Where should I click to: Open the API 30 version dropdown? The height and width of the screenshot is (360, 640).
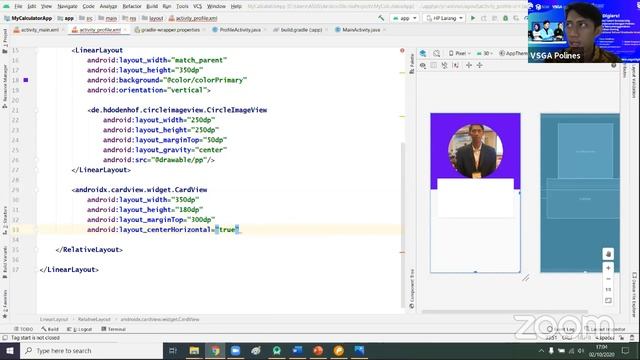[484, 53]
